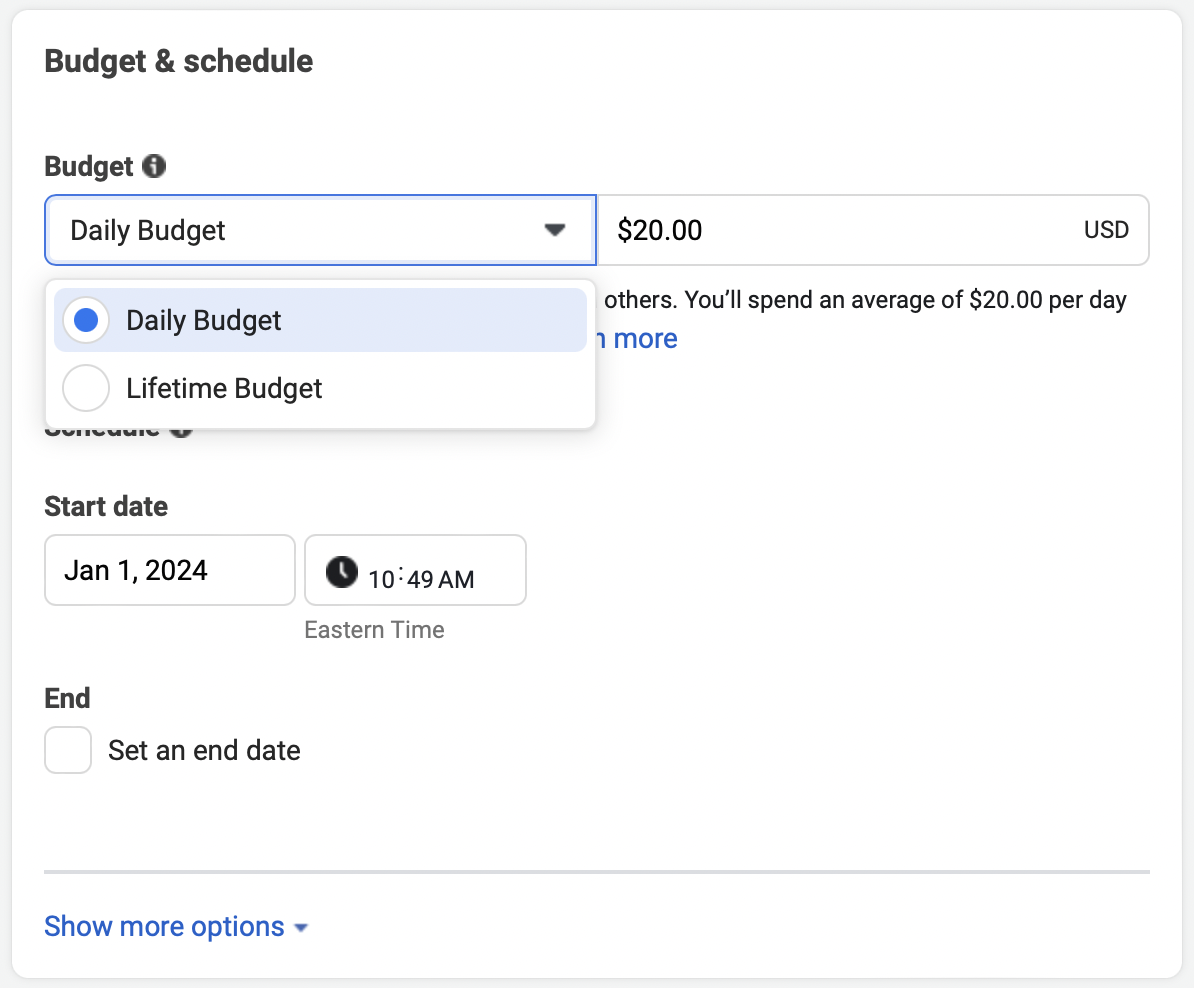Select the Daily Budget radio button
Viewport: 1194px width, 988px height.
(x=85, y=320)
